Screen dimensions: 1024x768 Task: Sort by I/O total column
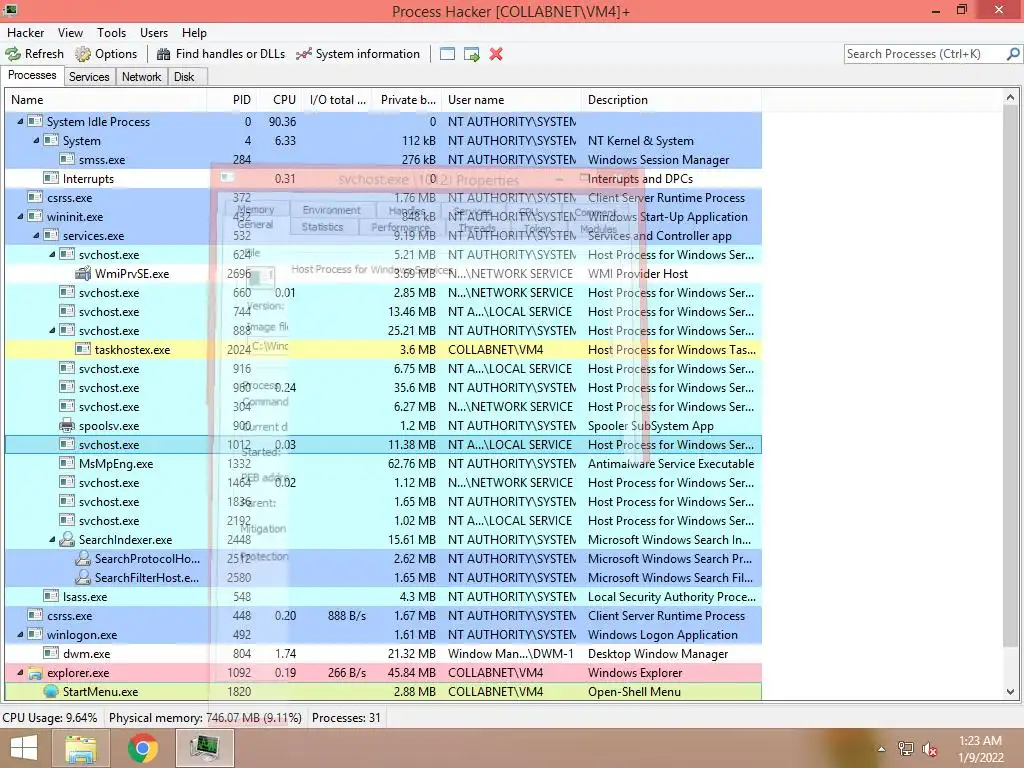click(337, 100)
